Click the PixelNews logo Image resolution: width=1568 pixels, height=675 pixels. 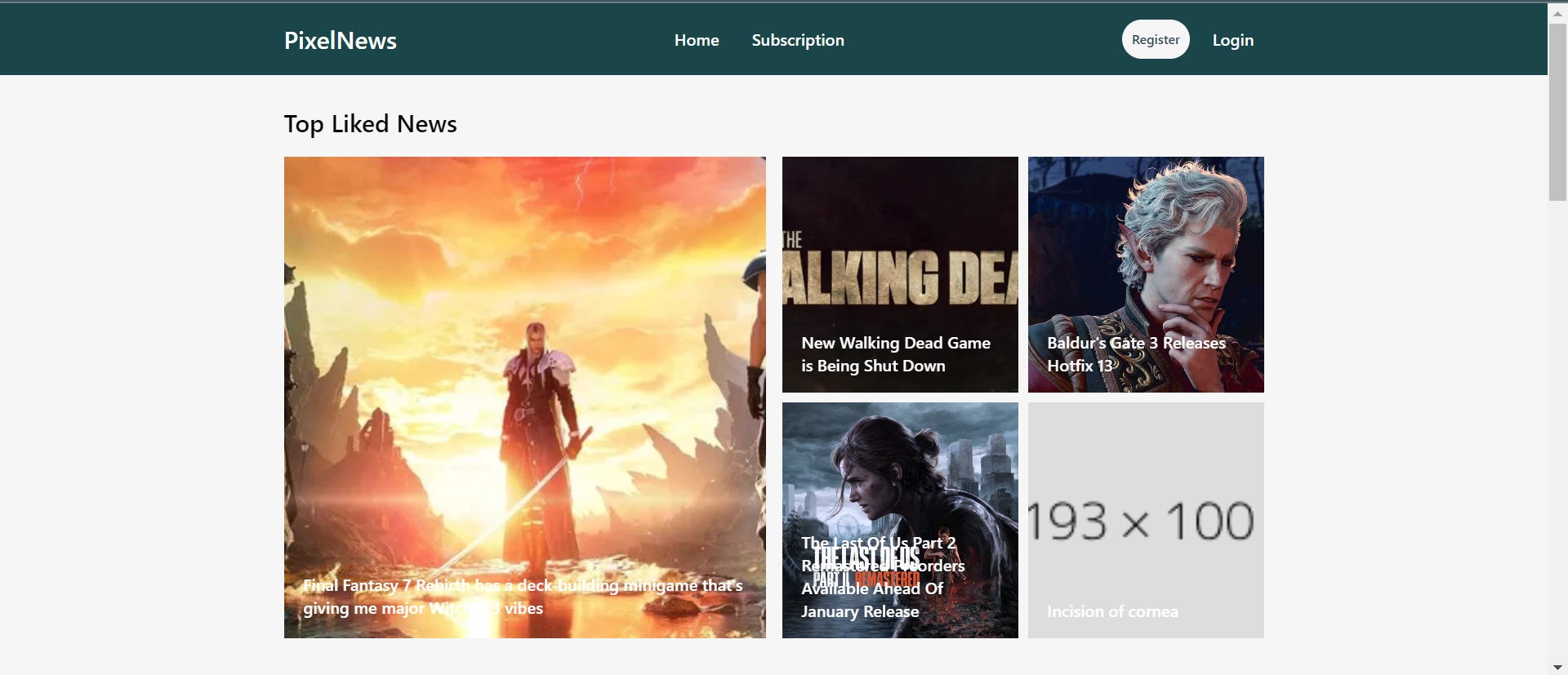pyautogui.click(x=340, y=41)
